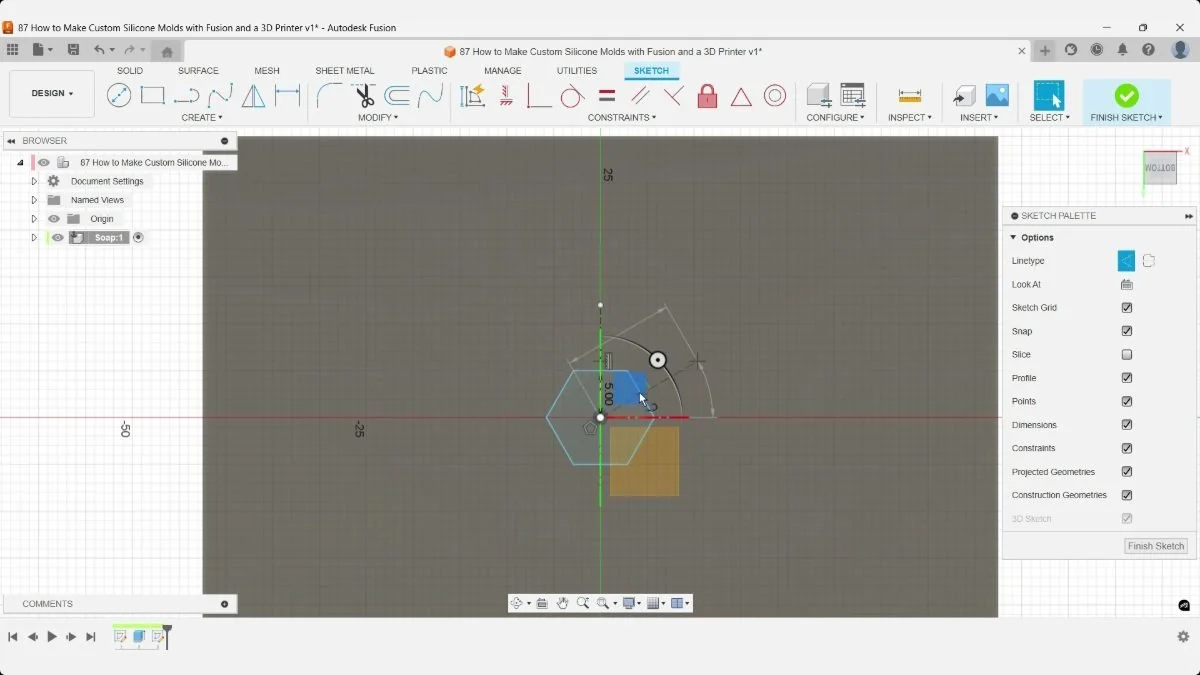Click the green Finish Sketch checkmark
1200x675 pixels.
tap(1127, 95)
